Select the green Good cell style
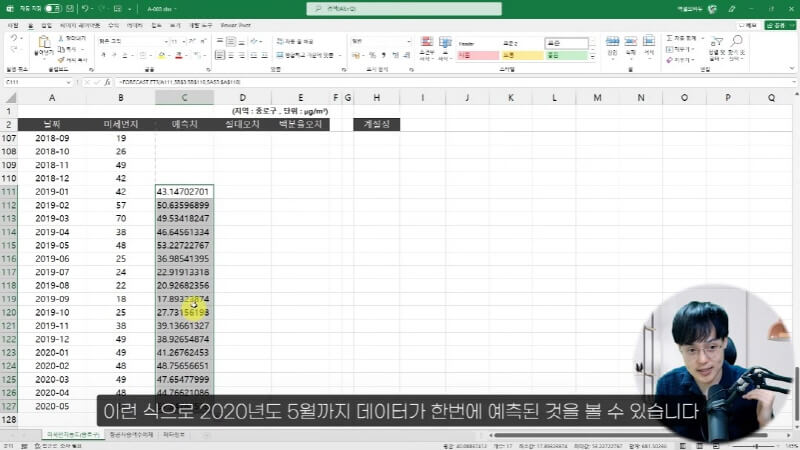Viewport: 800px width, 450px height. (566, 55)
